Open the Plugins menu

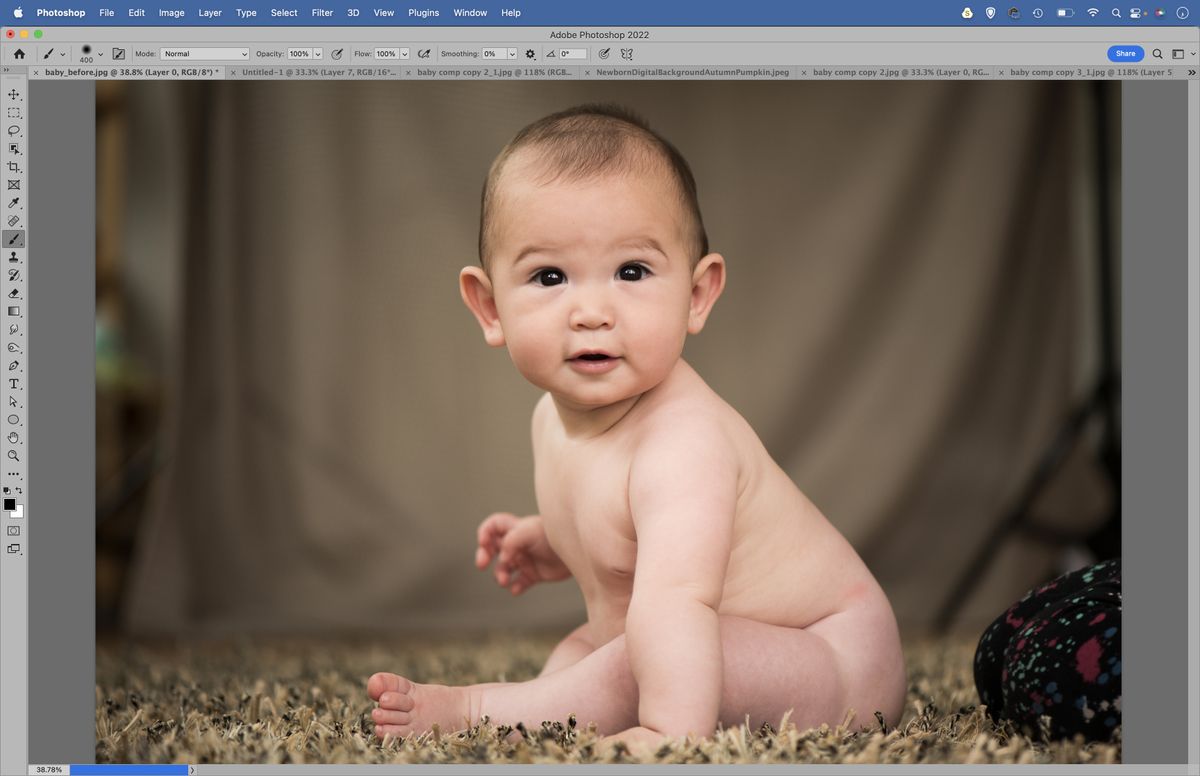click(424, 13)
